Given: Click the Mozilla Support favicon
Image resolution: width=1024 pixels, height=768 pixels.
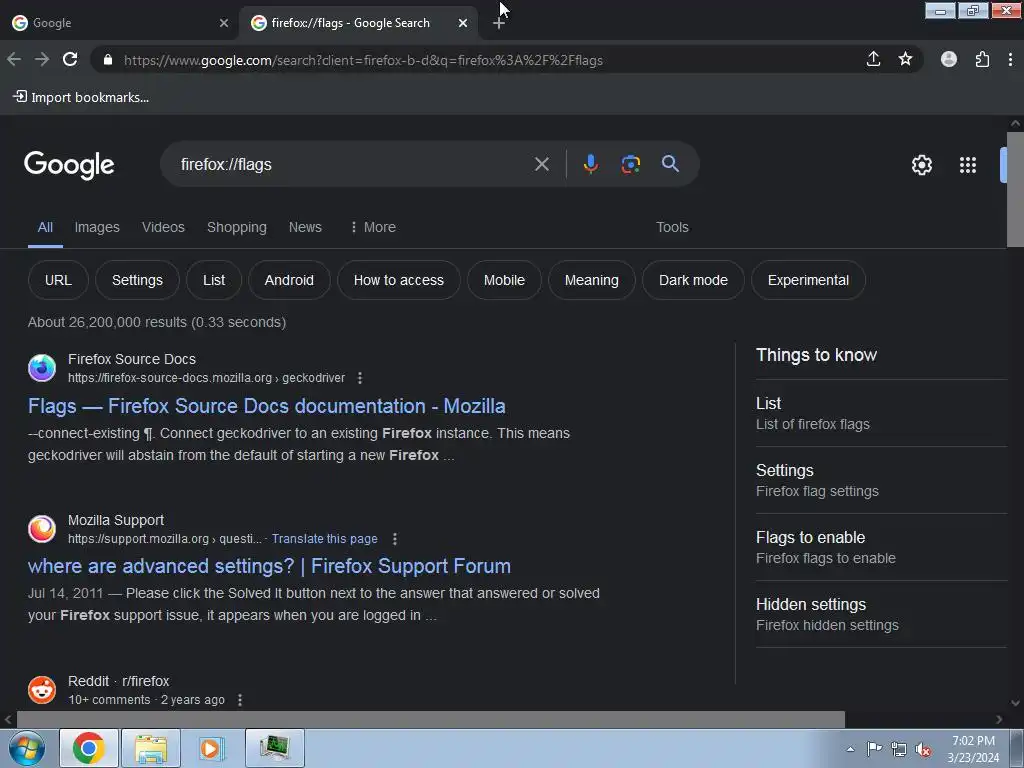Looking at the screenshot, I should (x=42, y=529).
